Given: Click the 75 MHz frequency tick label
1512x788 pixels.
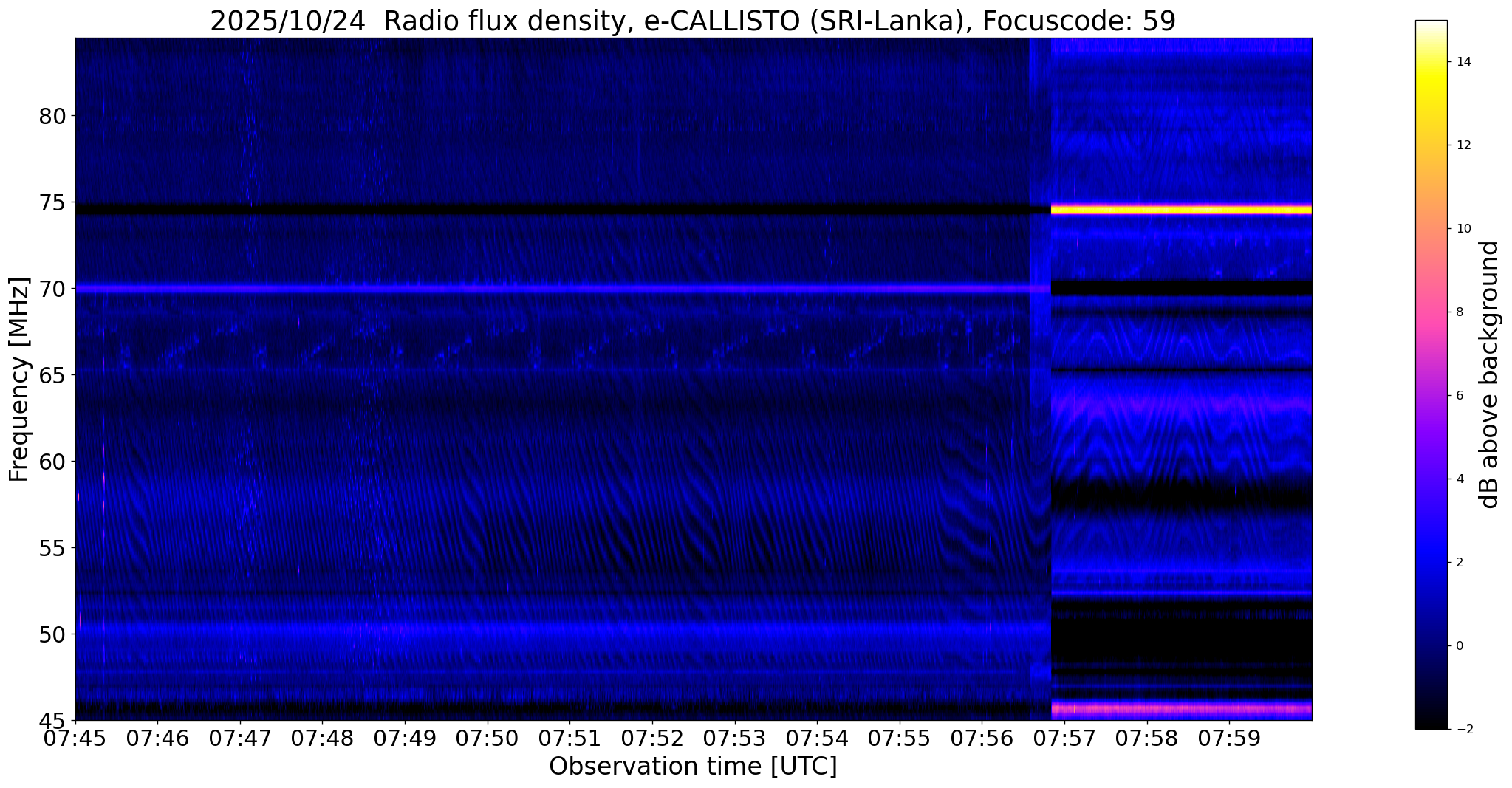Looking at the screenshot, I should (x=52, y=202).
